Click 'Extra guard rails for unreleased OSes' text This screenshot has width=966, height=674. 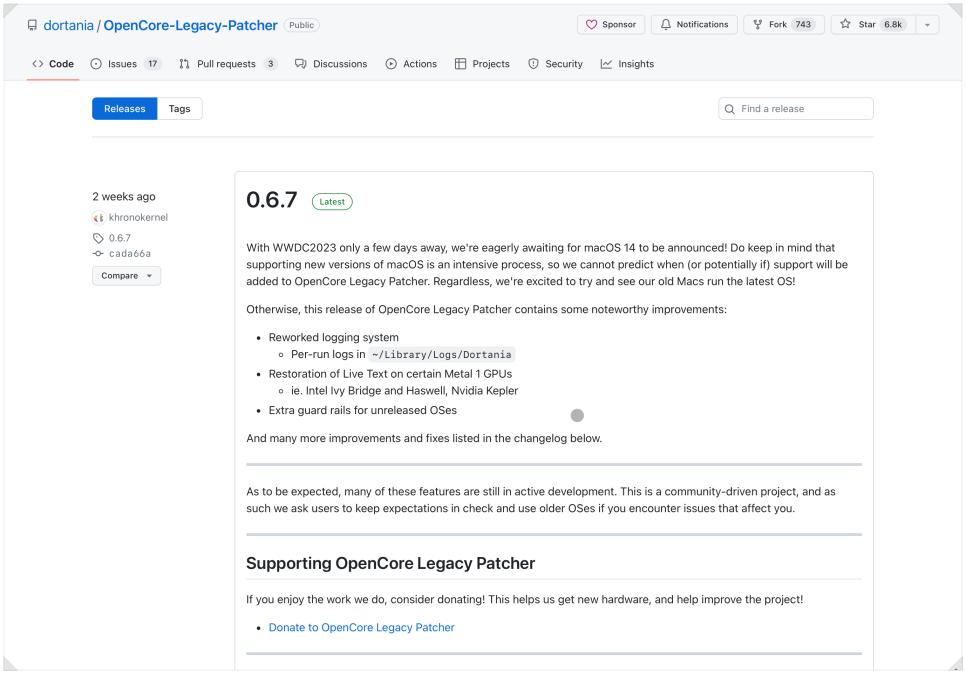click(363, 410)
